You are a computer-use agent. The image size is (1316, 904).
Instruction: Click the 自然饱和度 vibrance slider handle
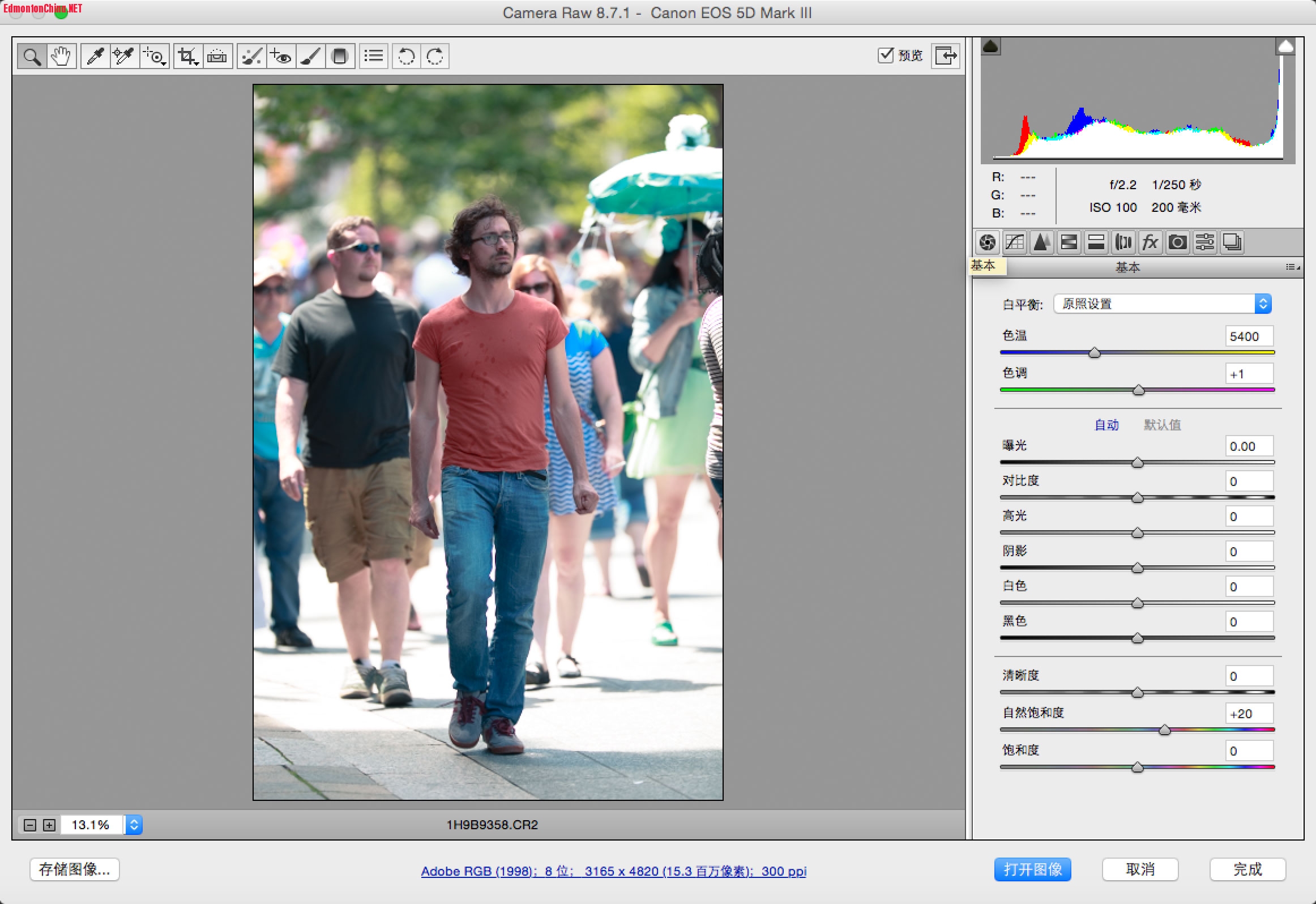pyautogui.click(x=1164, y=730)
